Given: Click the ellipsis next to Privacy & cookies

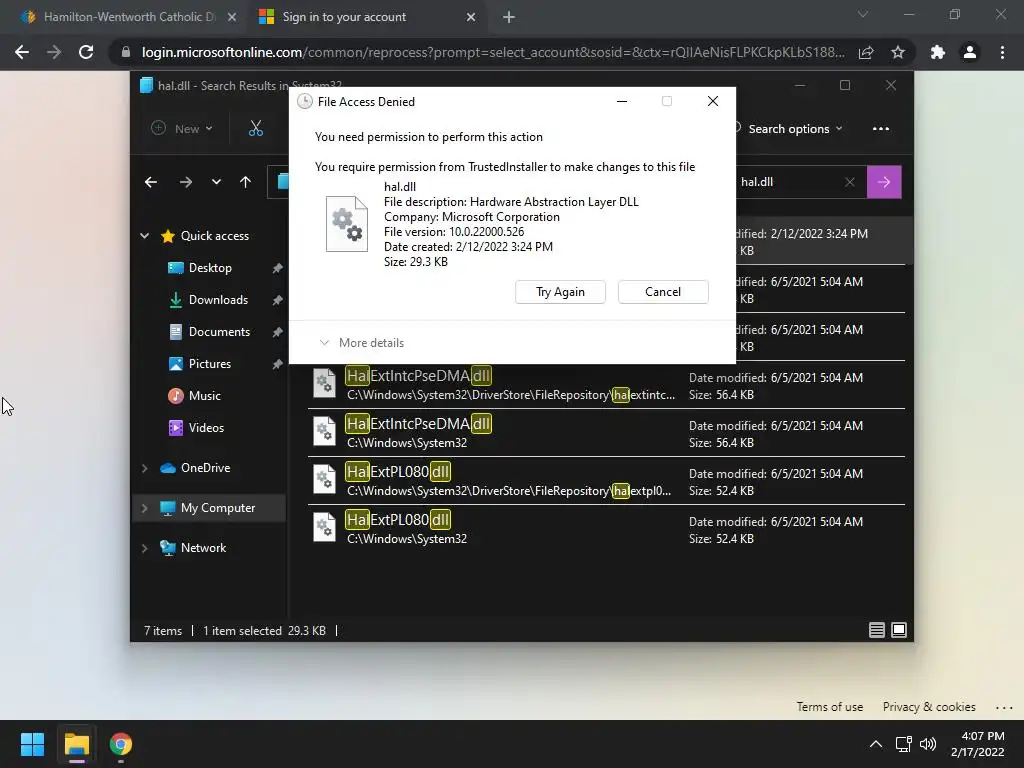Looking at the screenshot, I should [x=1004, y=707].
